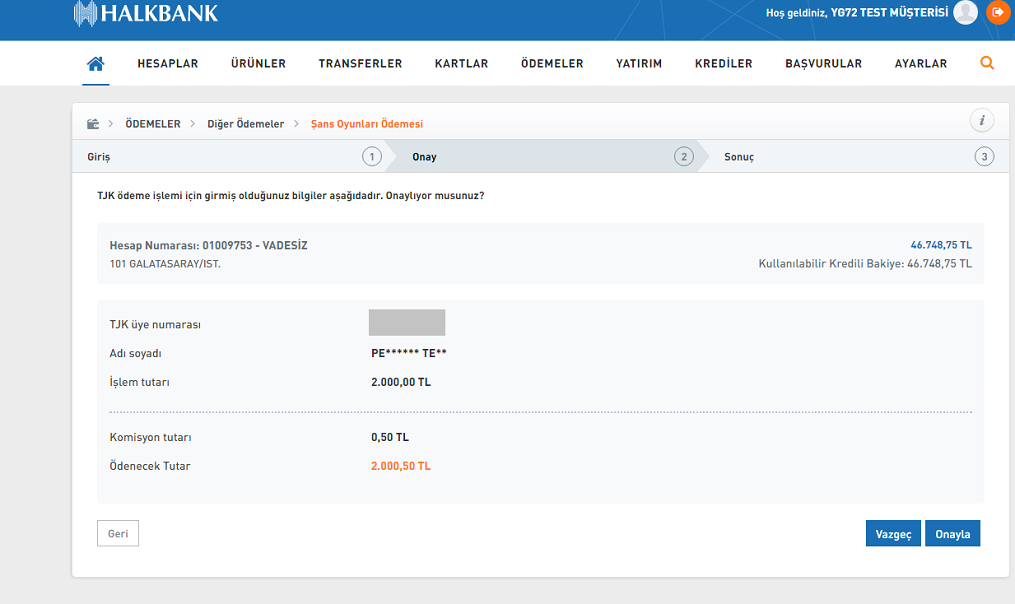Open the AYARLAR menu
The width and height of the screenshot is (1015, 604).
tap(920, 63)
